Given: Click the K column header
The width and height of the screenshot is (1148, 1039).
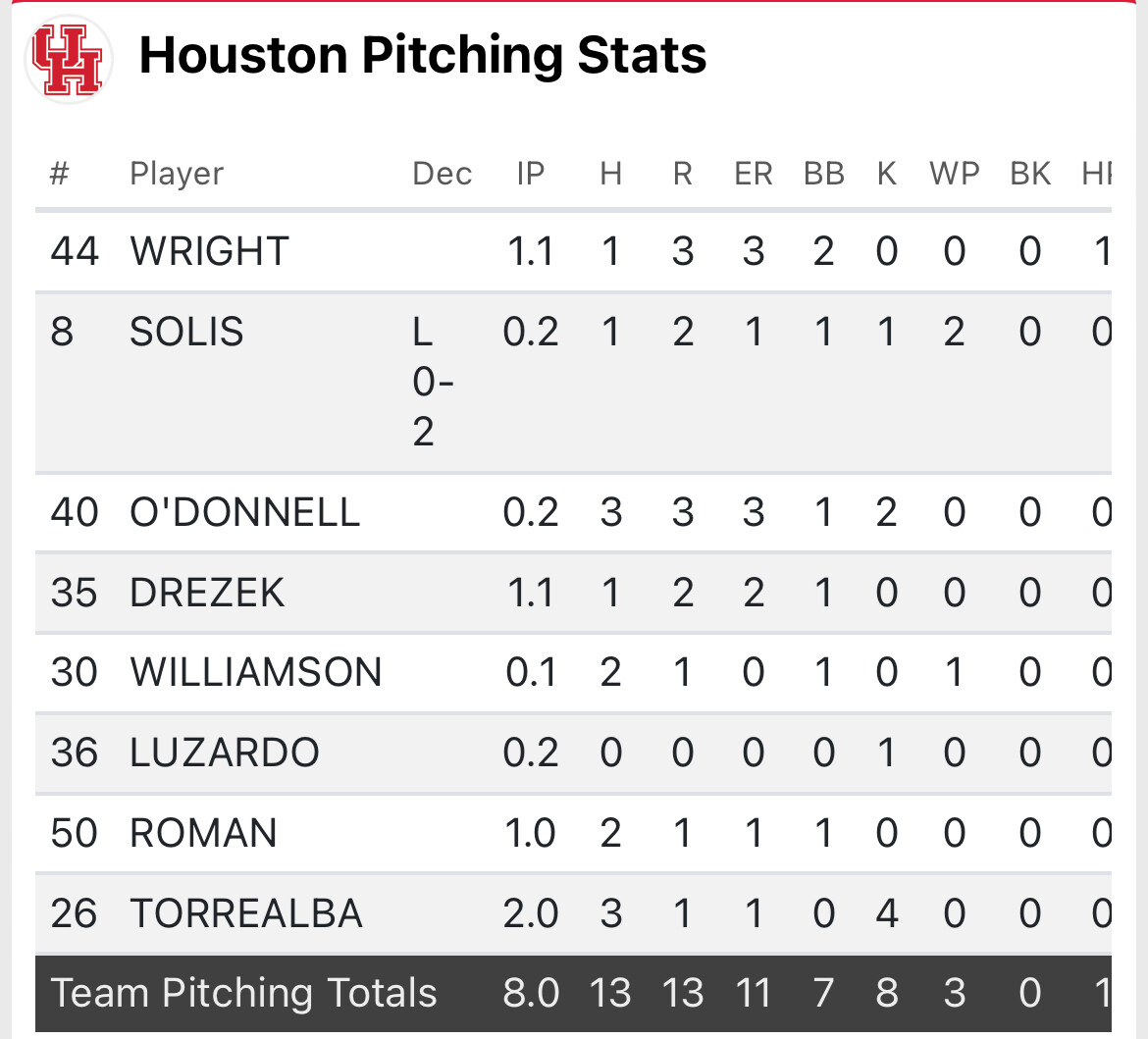Looking at the screenshot, I should pos(886,174).
